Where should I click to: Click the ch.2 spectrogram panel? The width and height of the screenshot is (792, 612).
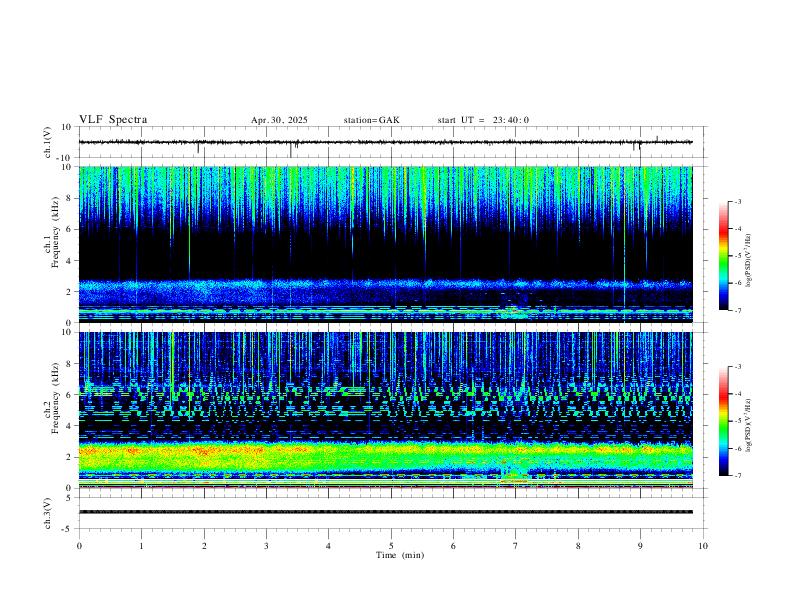[385, 410]
